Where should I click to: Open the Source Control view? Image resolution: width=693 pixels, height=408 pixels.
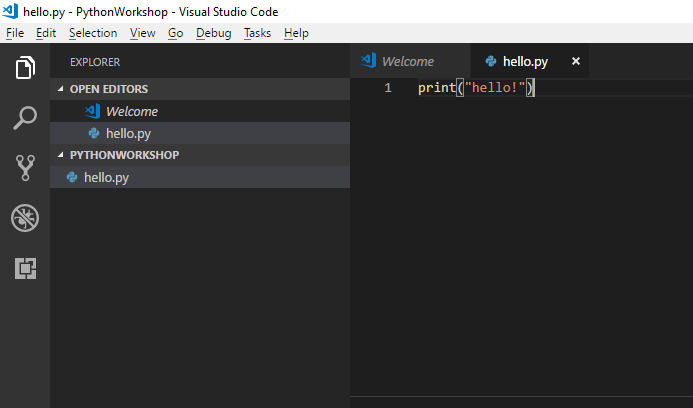coord(25,168)
